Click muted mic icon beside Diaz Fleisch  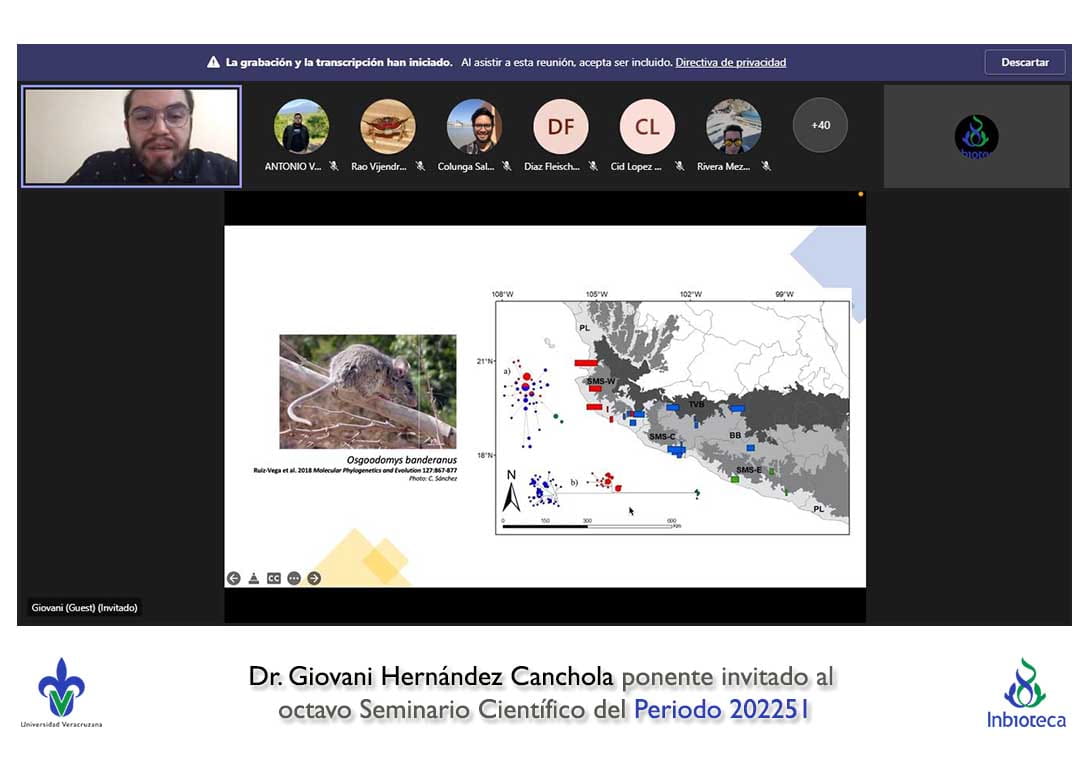(593, 166)
